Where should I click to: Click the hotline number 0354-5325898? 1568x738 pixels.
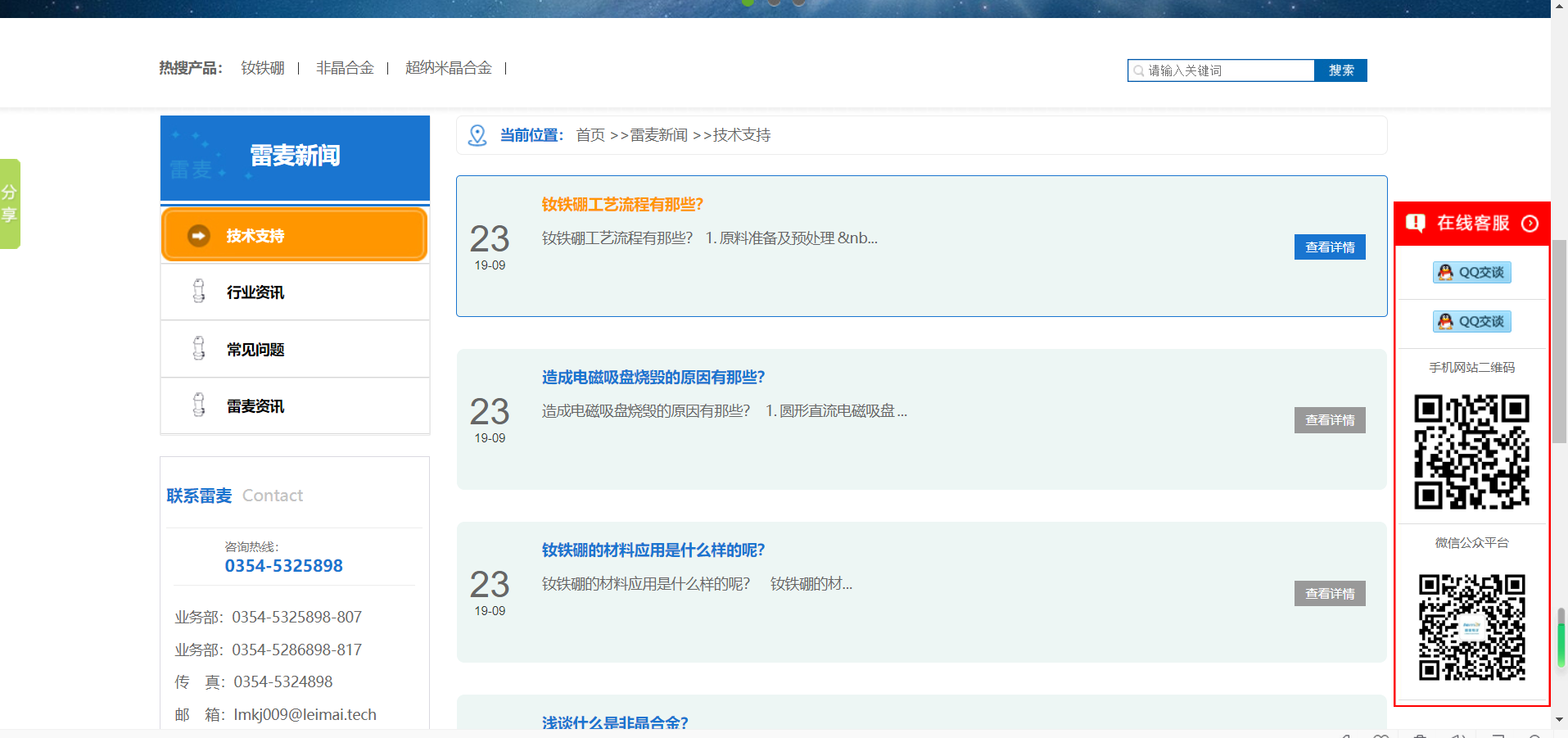(284, 566)
